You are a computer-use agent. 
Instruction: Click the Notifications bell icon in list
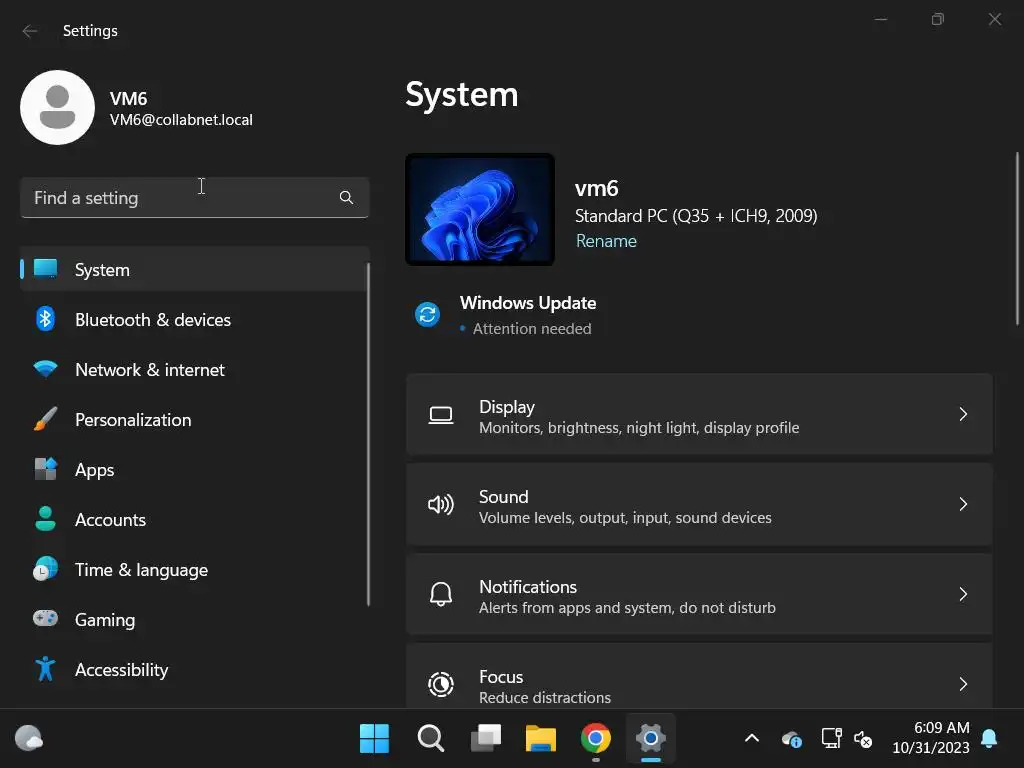441,594
